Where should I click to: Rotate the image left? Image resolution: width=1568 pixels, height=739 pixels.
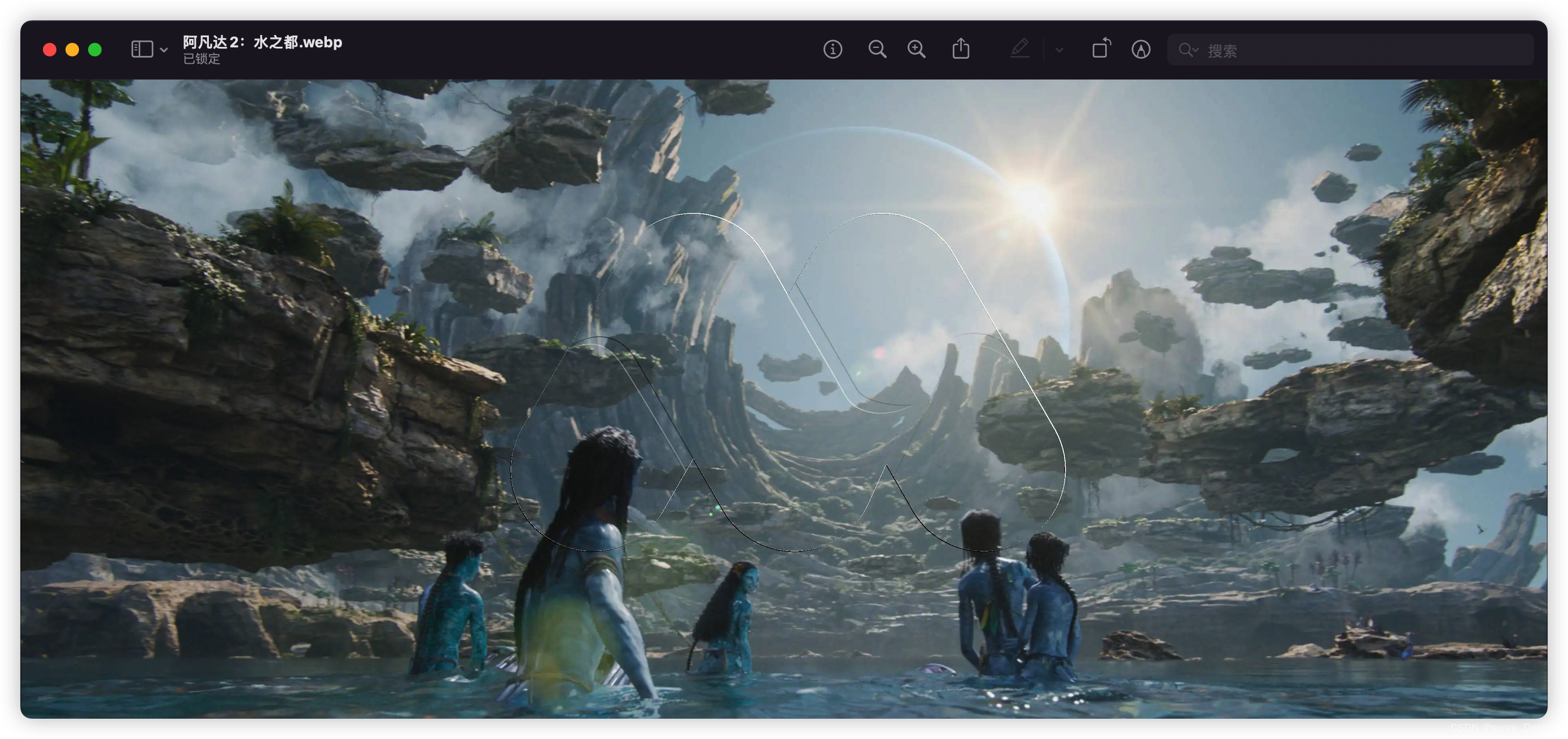[1101, 49]
